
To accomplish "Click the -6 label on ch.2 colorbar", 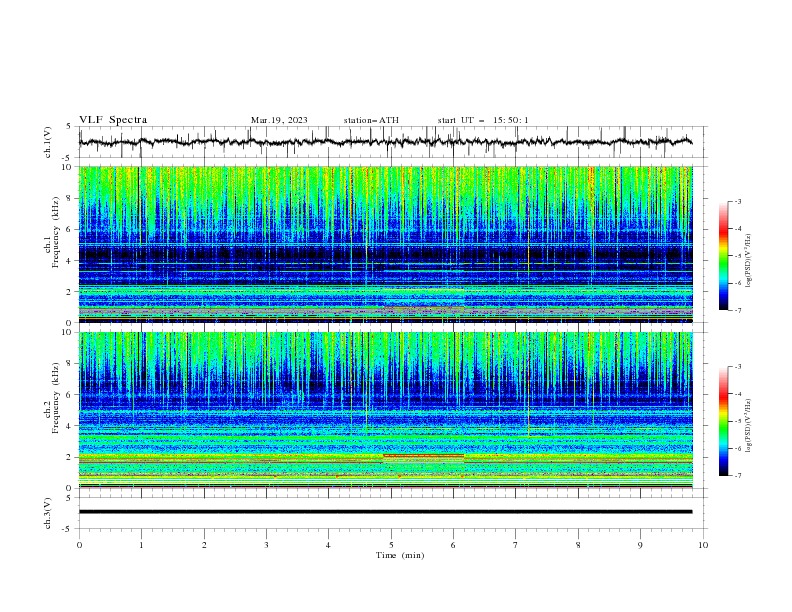I will pos(737,448).
